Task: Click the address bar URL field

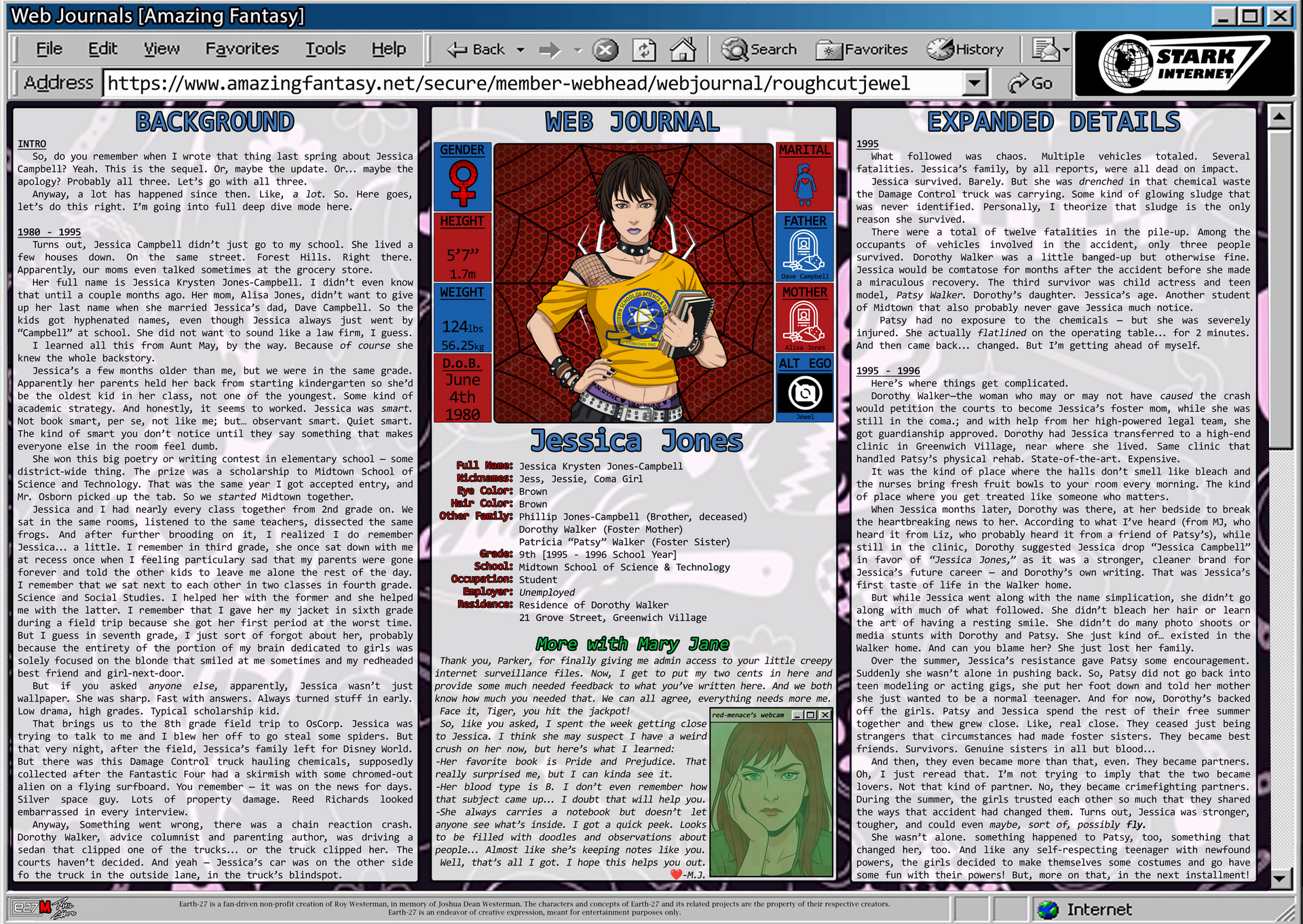Action: 533,83
